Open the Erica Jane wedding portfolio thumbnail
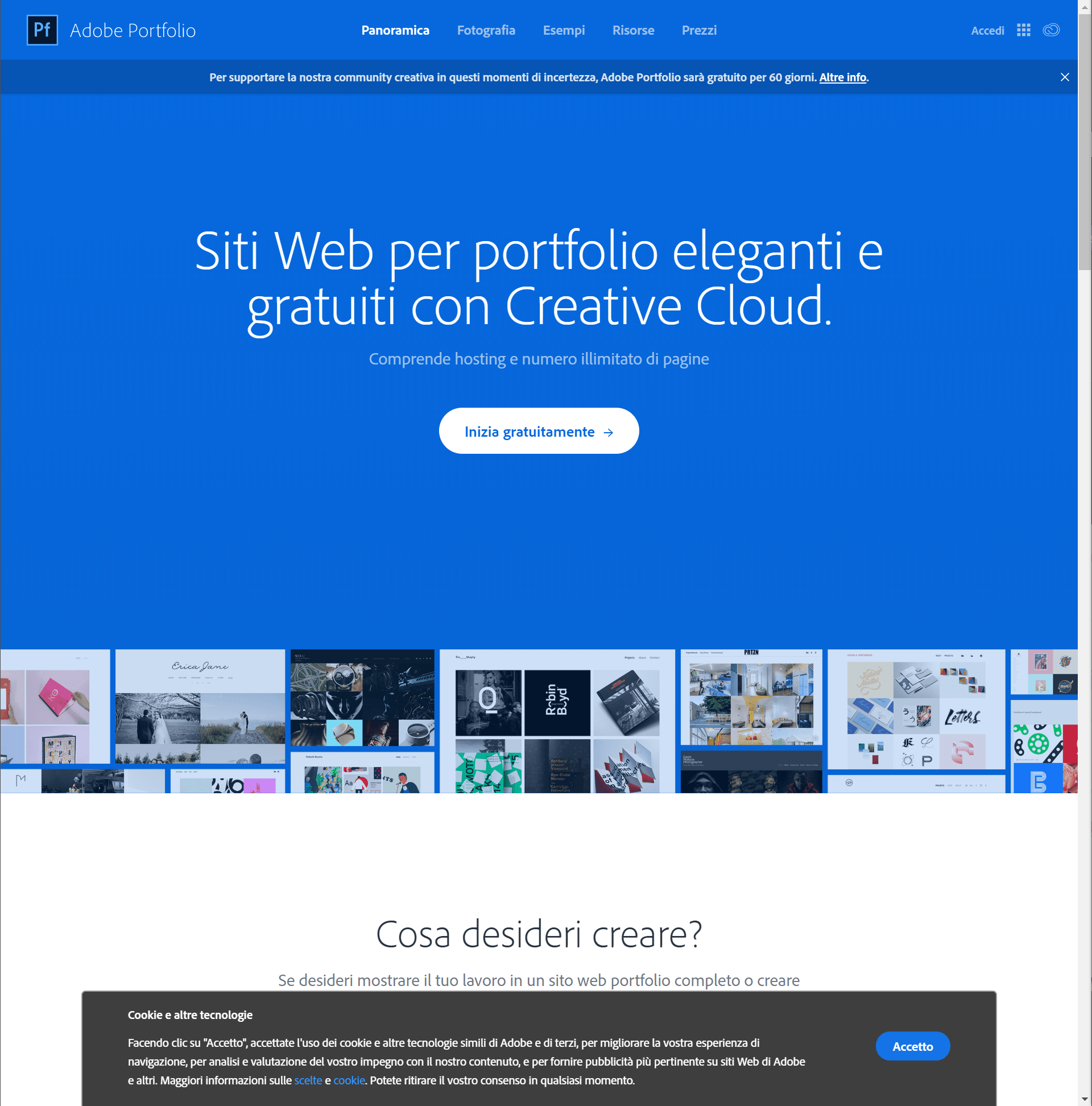Screen dimensions: 1092x1106 [200, 706]
